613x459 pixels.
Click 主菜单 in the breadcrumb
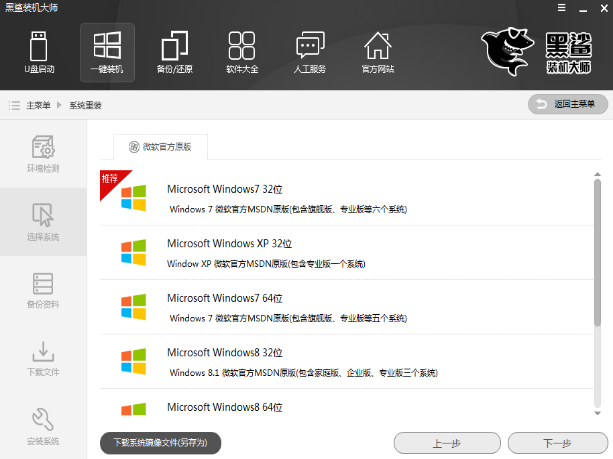pos(38,105)
